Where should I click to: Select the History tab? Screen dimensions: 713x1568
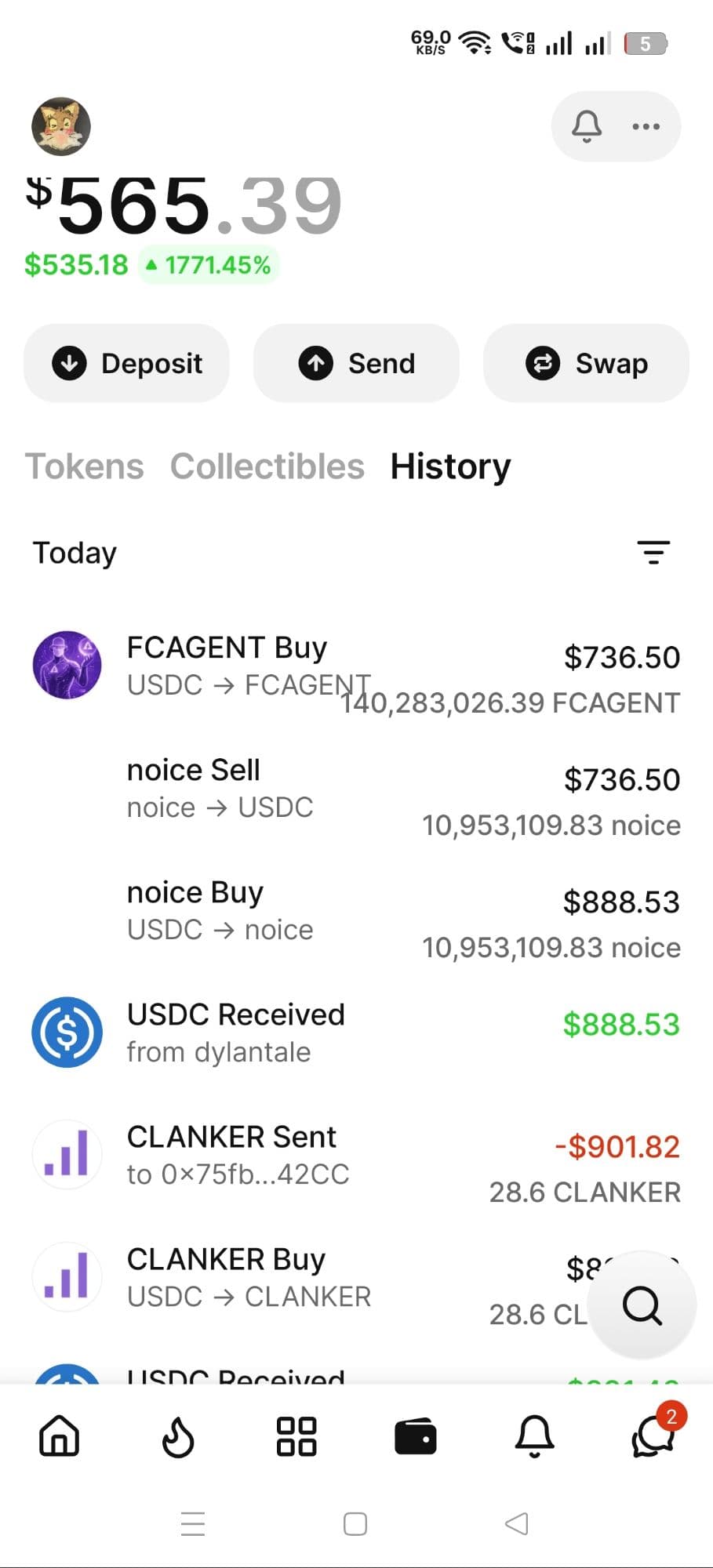click(450, 466)
